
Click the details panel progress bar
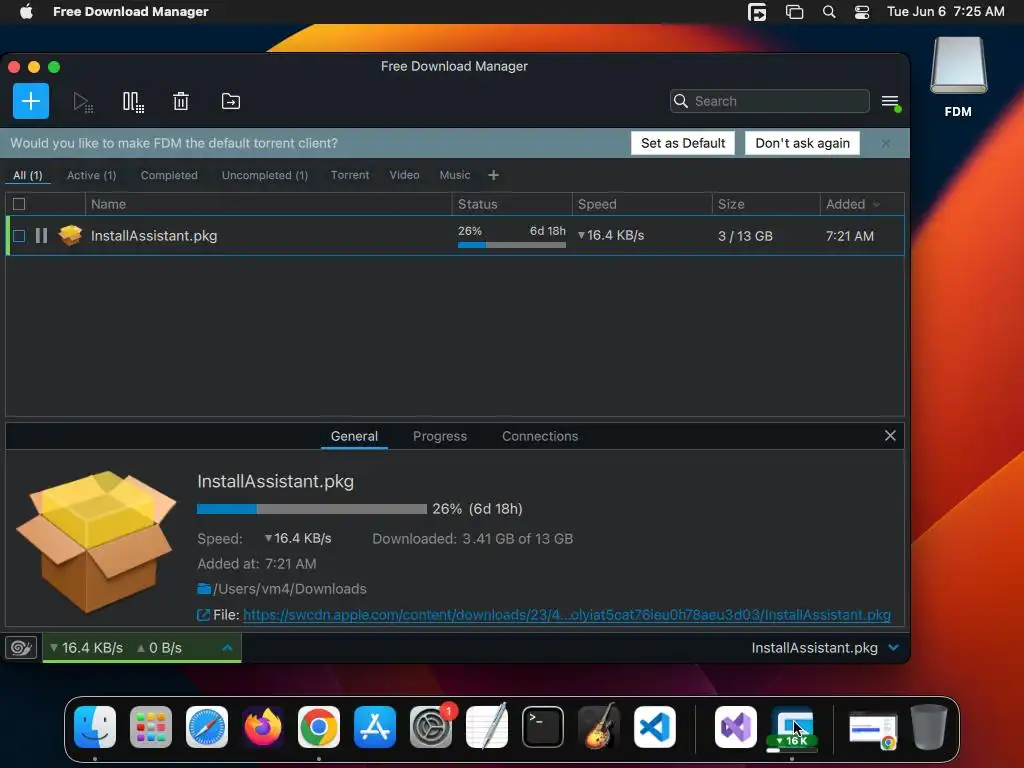point(312,509)
